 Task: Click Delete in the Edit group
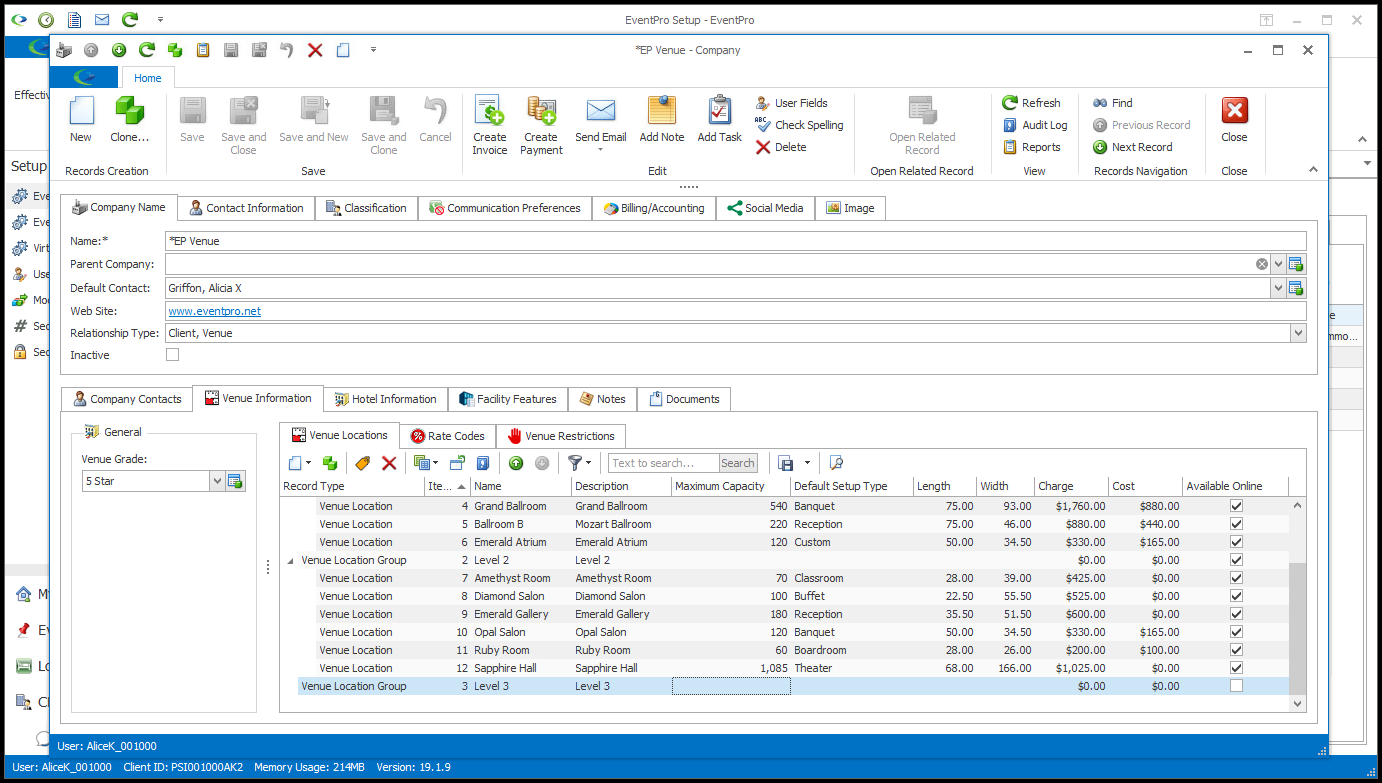pyautogui.click(x=781, y=147)
